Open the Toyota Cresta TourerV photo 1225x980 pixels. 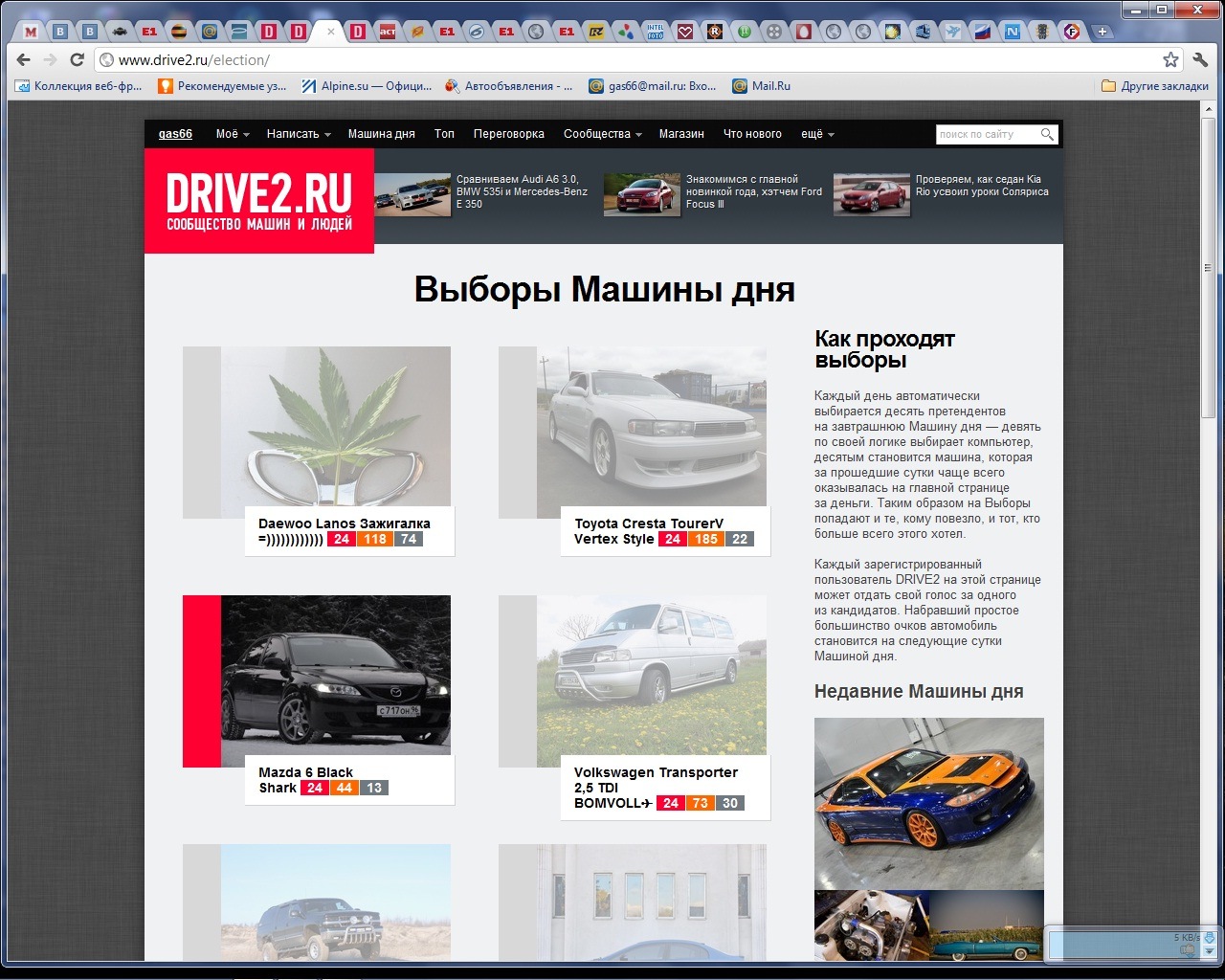[652, 426]
